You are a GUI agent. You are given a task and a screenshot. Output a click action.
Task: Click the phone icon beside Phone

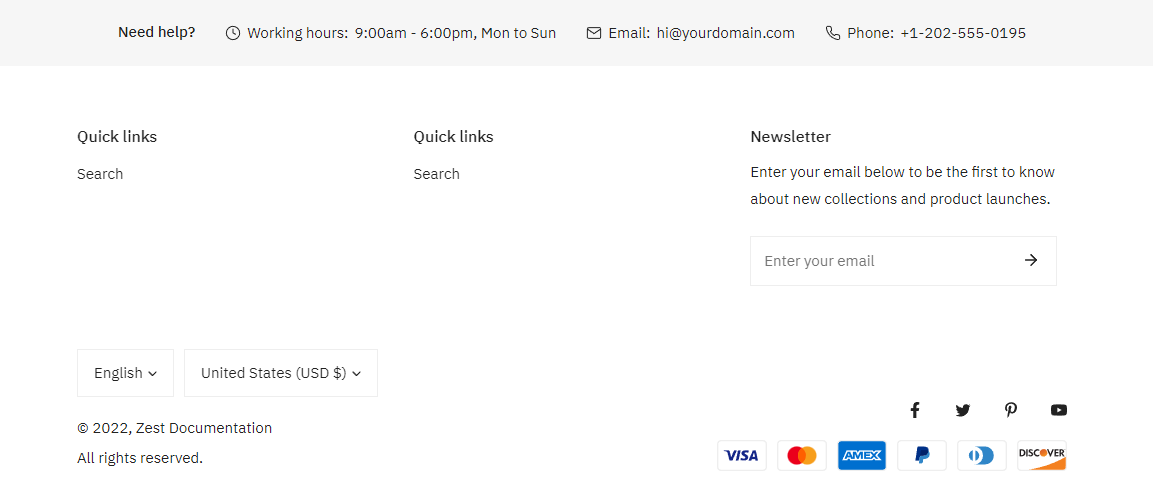pyautogui.click(x=833, y=33)
